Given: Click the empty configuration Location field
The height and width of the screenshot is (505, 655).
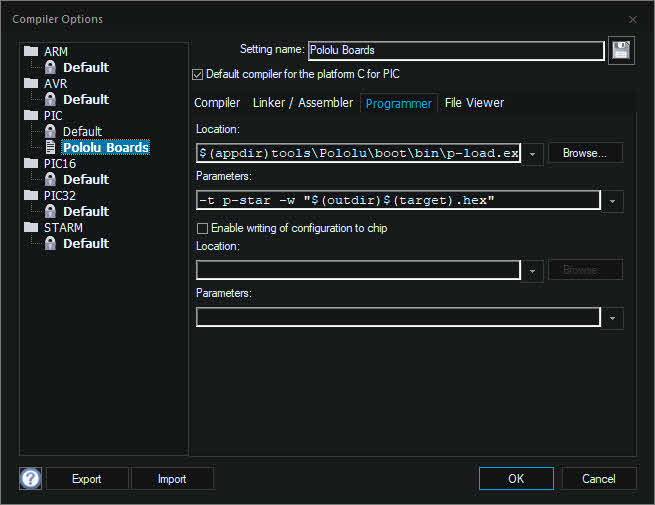Looking at the screenshot, I should coord(358,270).
